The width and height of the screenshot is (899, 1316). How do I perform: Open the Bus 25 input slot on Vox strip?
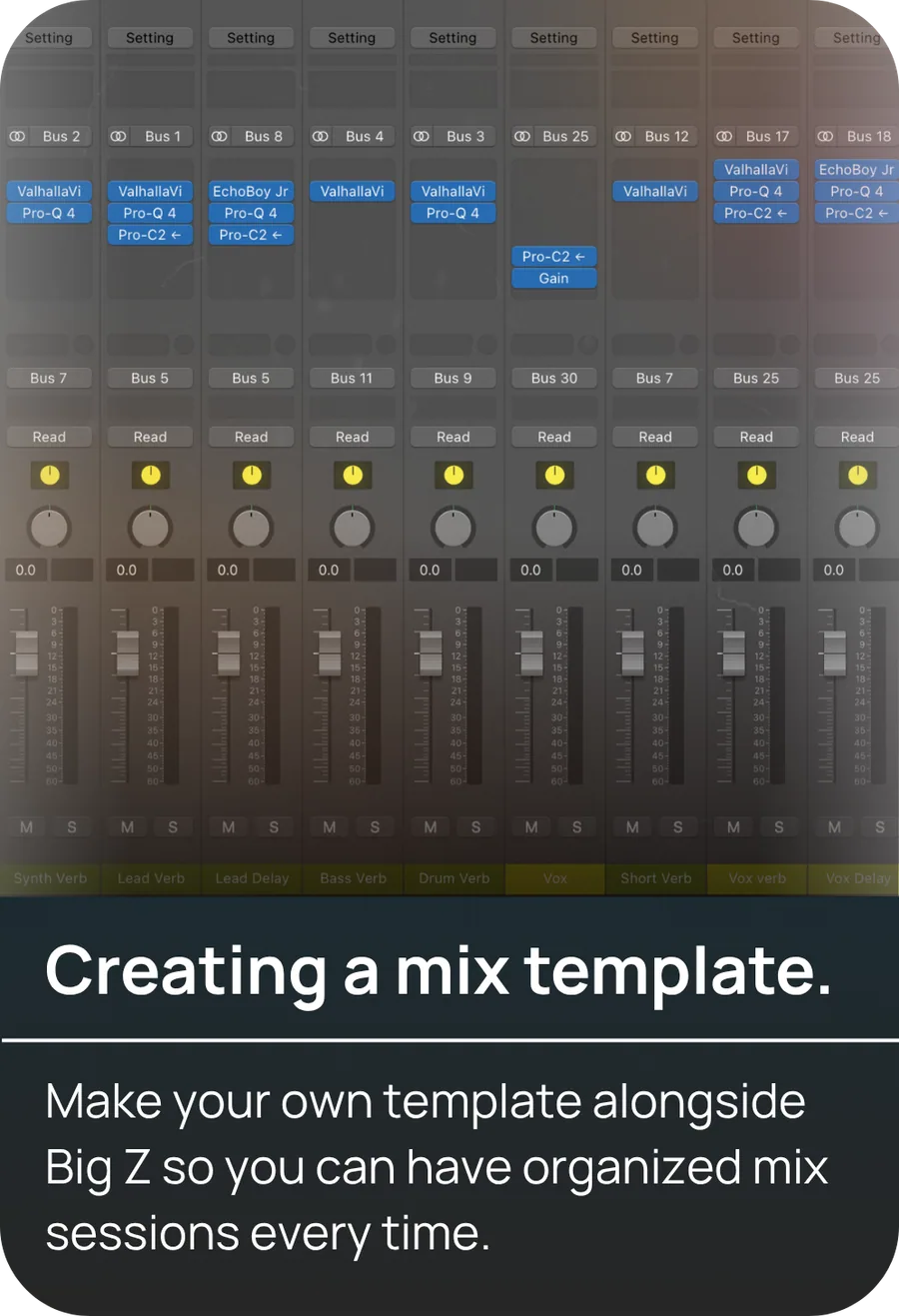tap(565, 136)
